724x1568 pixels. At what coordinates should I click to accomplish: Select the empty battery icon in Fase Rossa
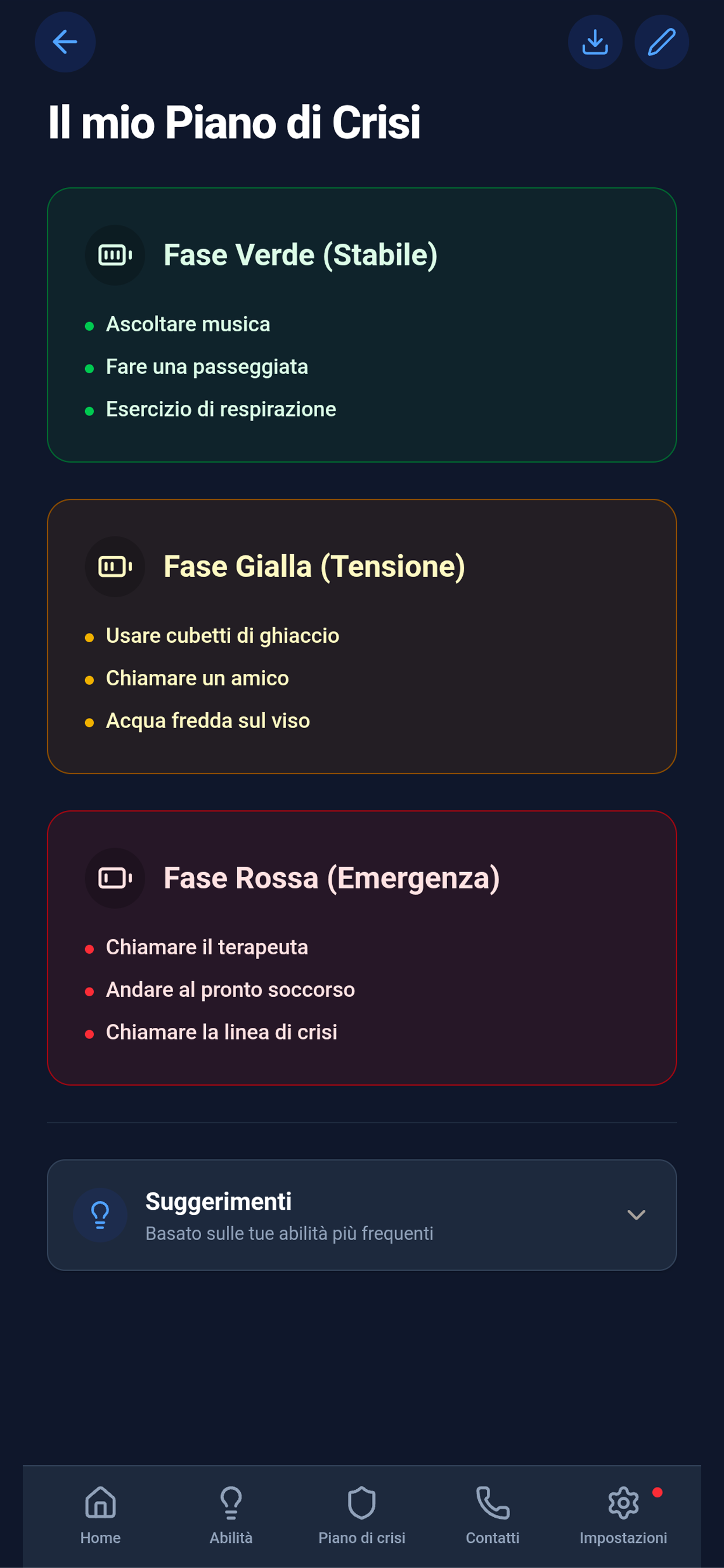(115, 878)
